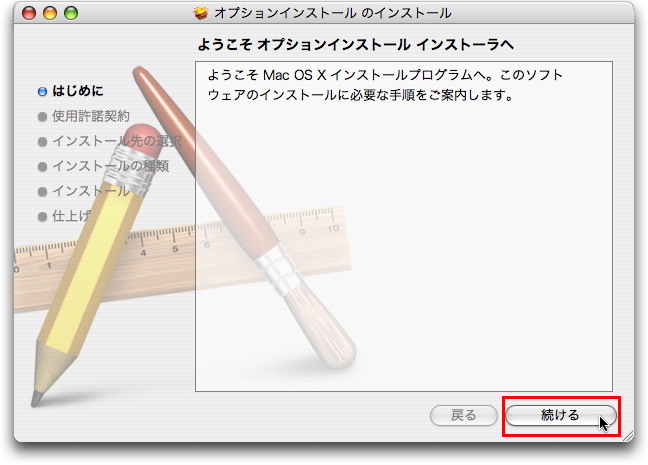Click the 続ける (Continue) button
Screen dimensions: 648x465
pyautogui.click(x=560, y=415)
